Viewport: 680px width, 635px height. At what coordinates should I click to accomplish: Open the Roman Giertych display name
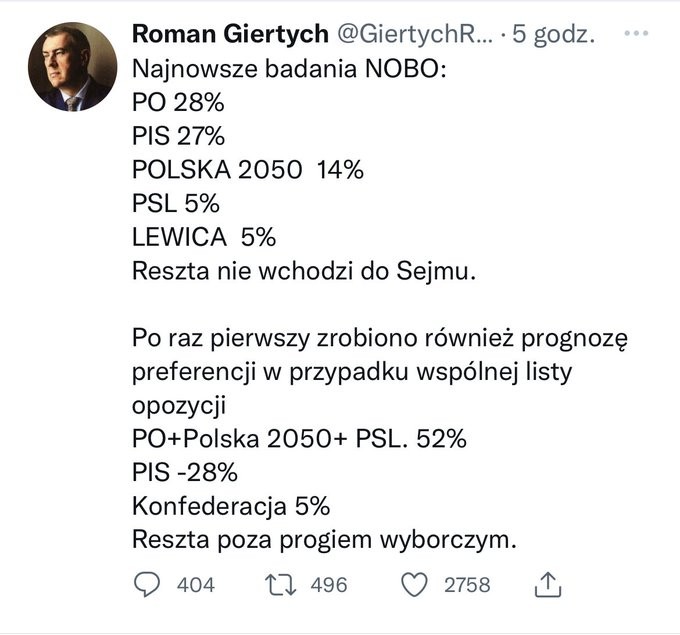click(230, 34)
